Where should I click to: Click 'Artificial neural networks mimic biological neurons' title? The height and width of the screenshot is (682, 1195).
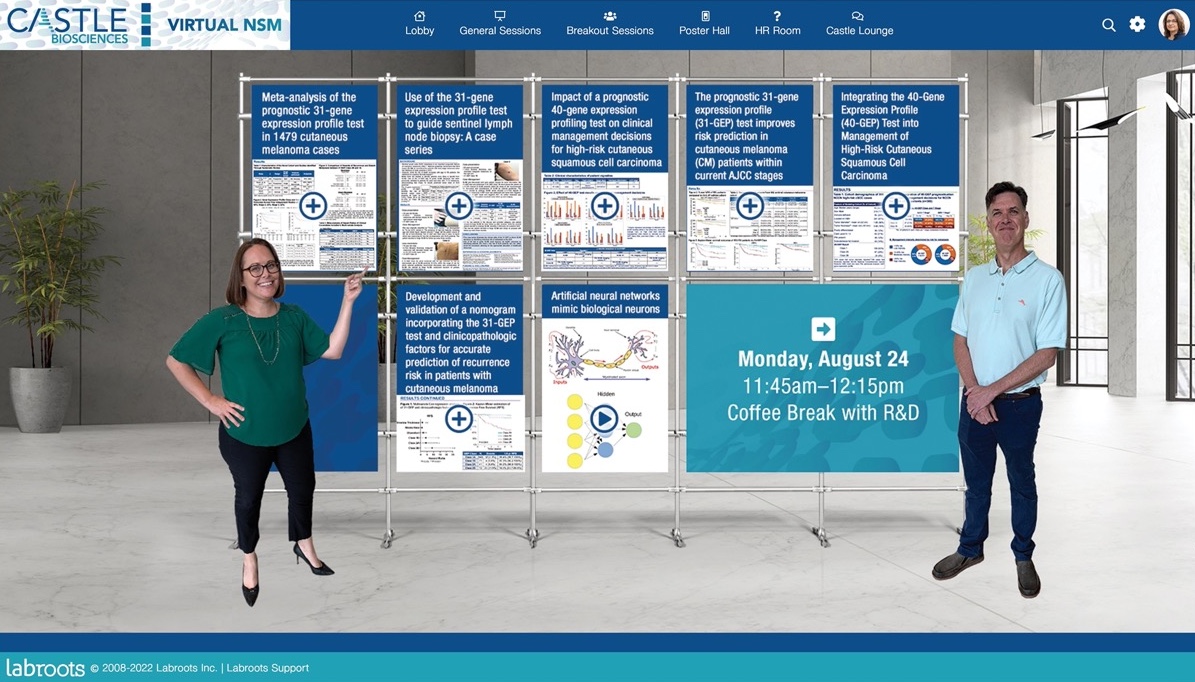605,303
